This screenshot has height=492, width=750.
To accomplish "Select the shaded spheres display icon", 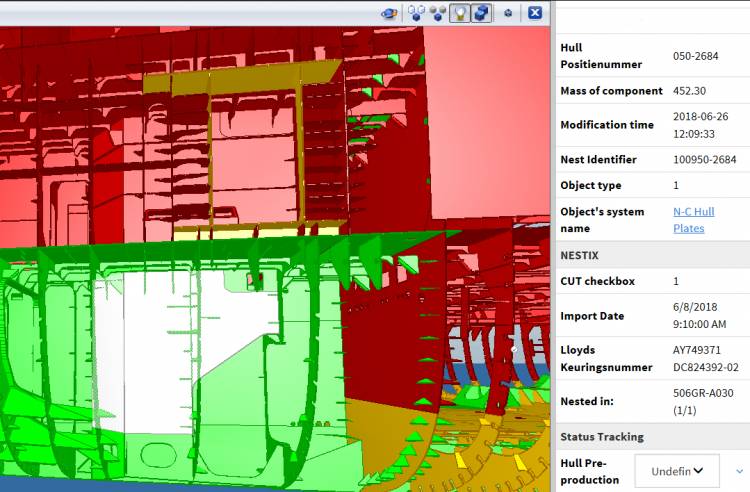I will [x=438, y=13].
